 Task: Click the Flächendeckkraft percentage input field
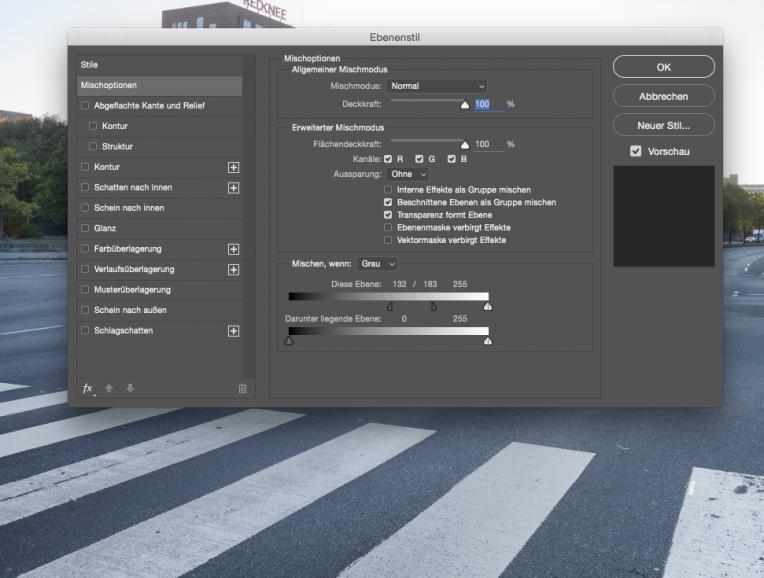pyautogui.click(x=489, y=144)
